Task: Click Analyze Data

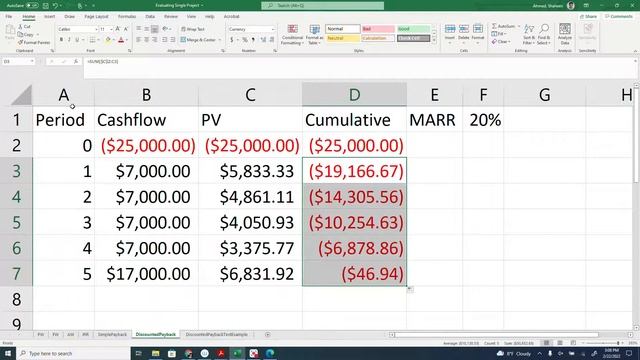Action: [x=565, y=34]
